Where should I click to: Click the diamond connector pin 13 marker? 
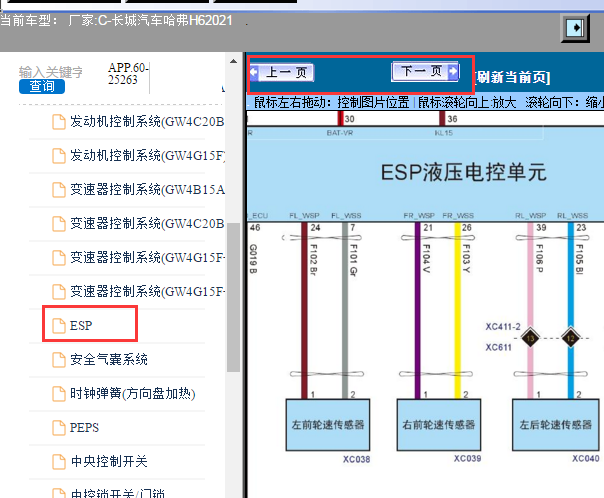pyautogui.click(x=530, y=338)
